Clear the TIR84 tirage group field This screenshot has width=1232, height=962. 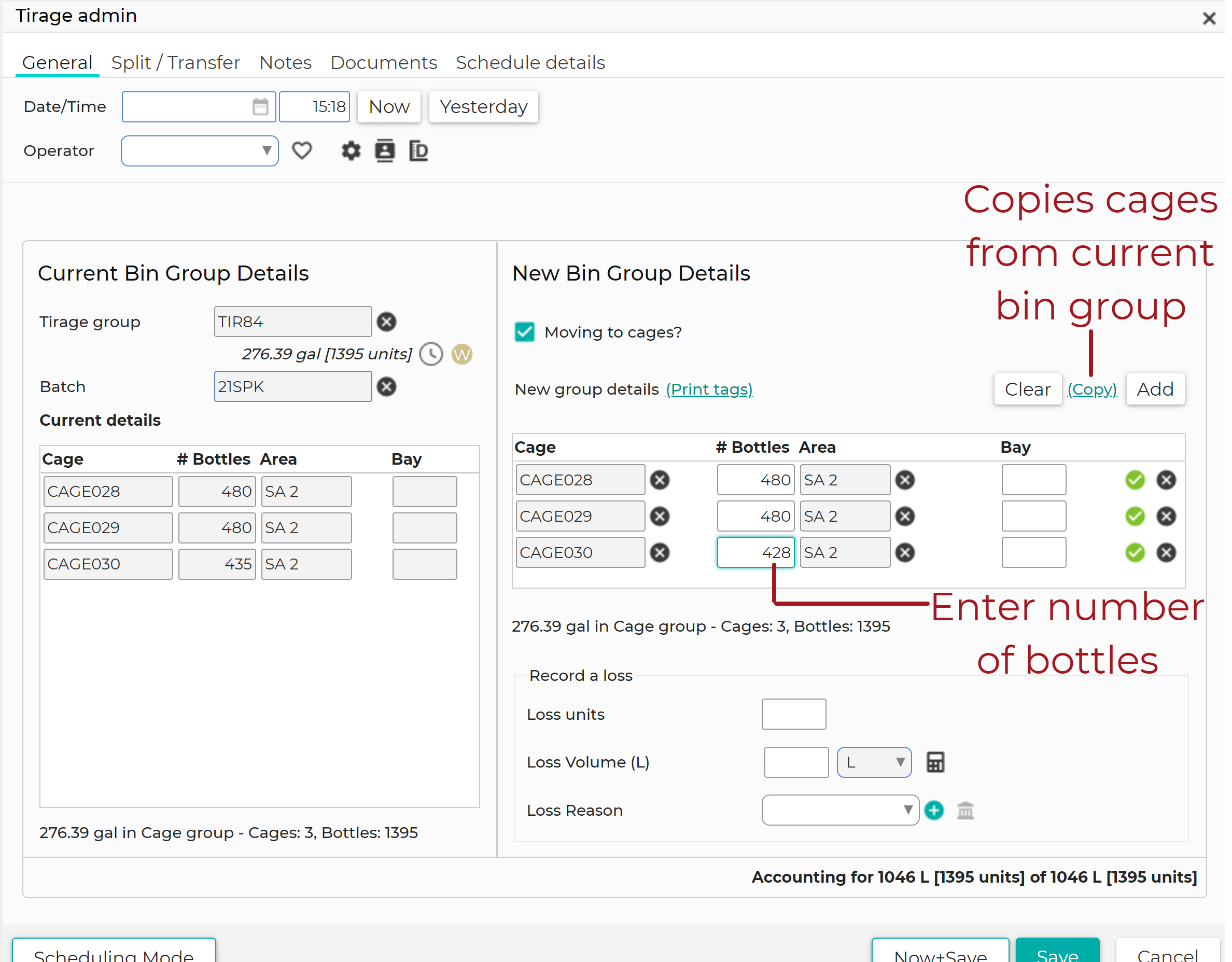[387, 322]
